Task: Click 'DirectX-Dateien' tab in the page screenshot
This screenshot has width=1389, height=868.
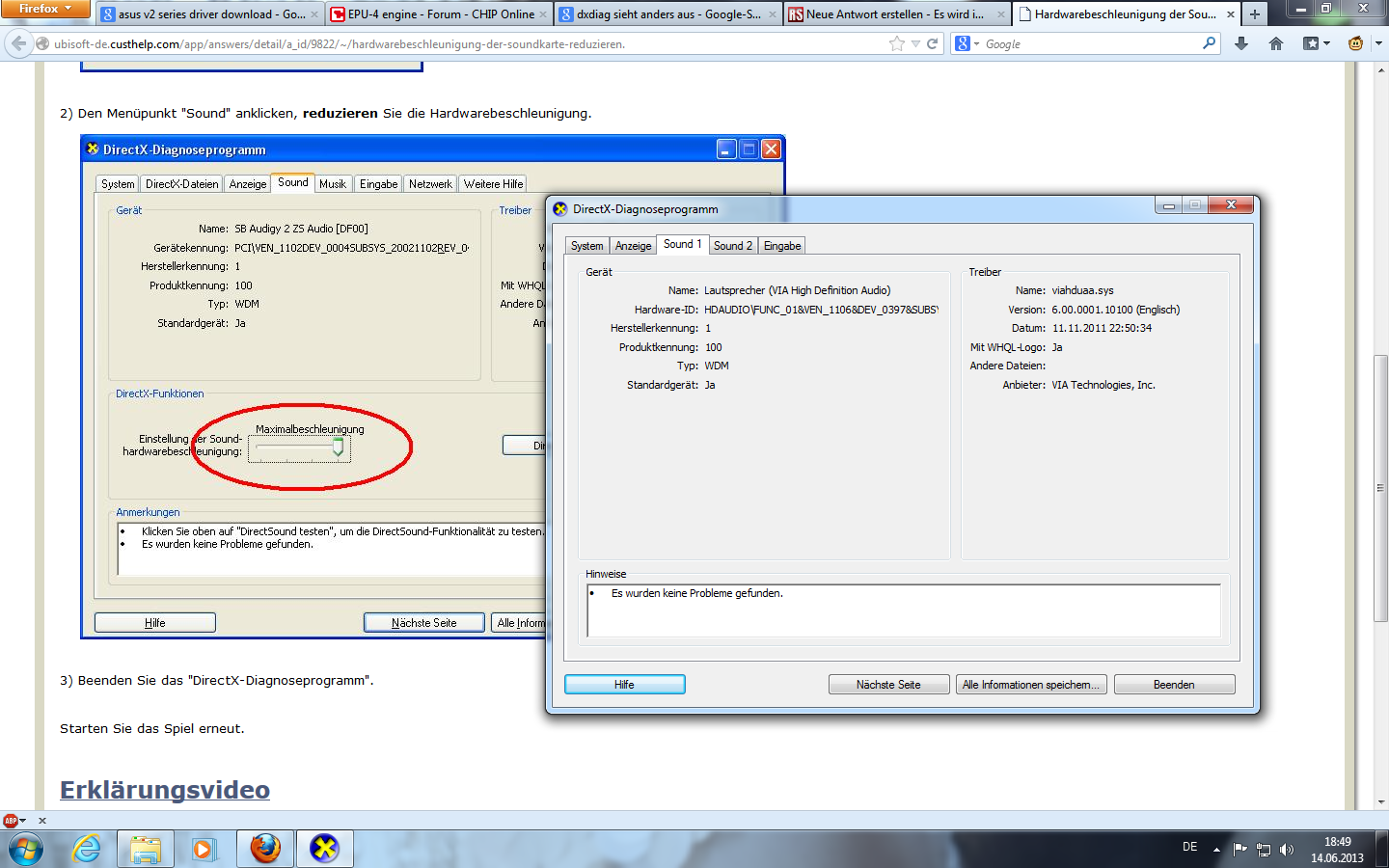Action: [x=181, y=184]
